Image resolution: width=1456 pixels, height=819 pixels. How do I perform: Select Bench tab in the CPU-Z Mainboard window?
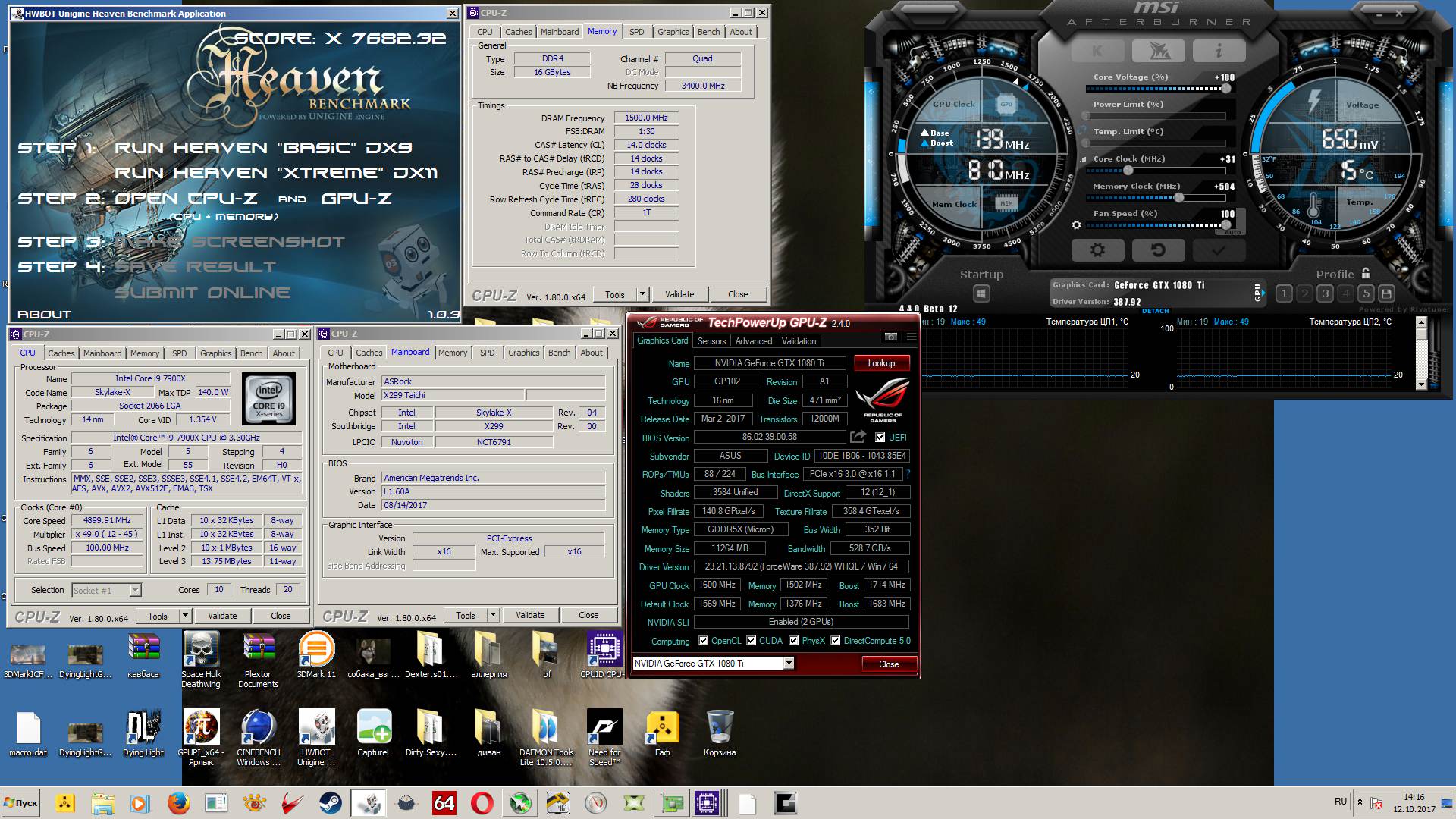click(559, 353)
